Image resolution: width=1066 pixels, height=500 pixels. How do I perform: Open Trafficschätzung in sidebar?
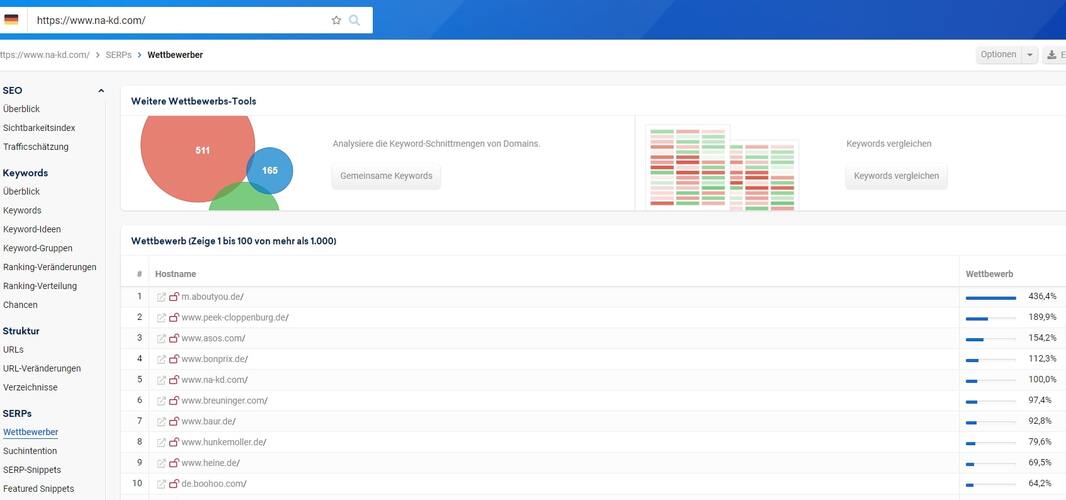(x=35, y=147)
